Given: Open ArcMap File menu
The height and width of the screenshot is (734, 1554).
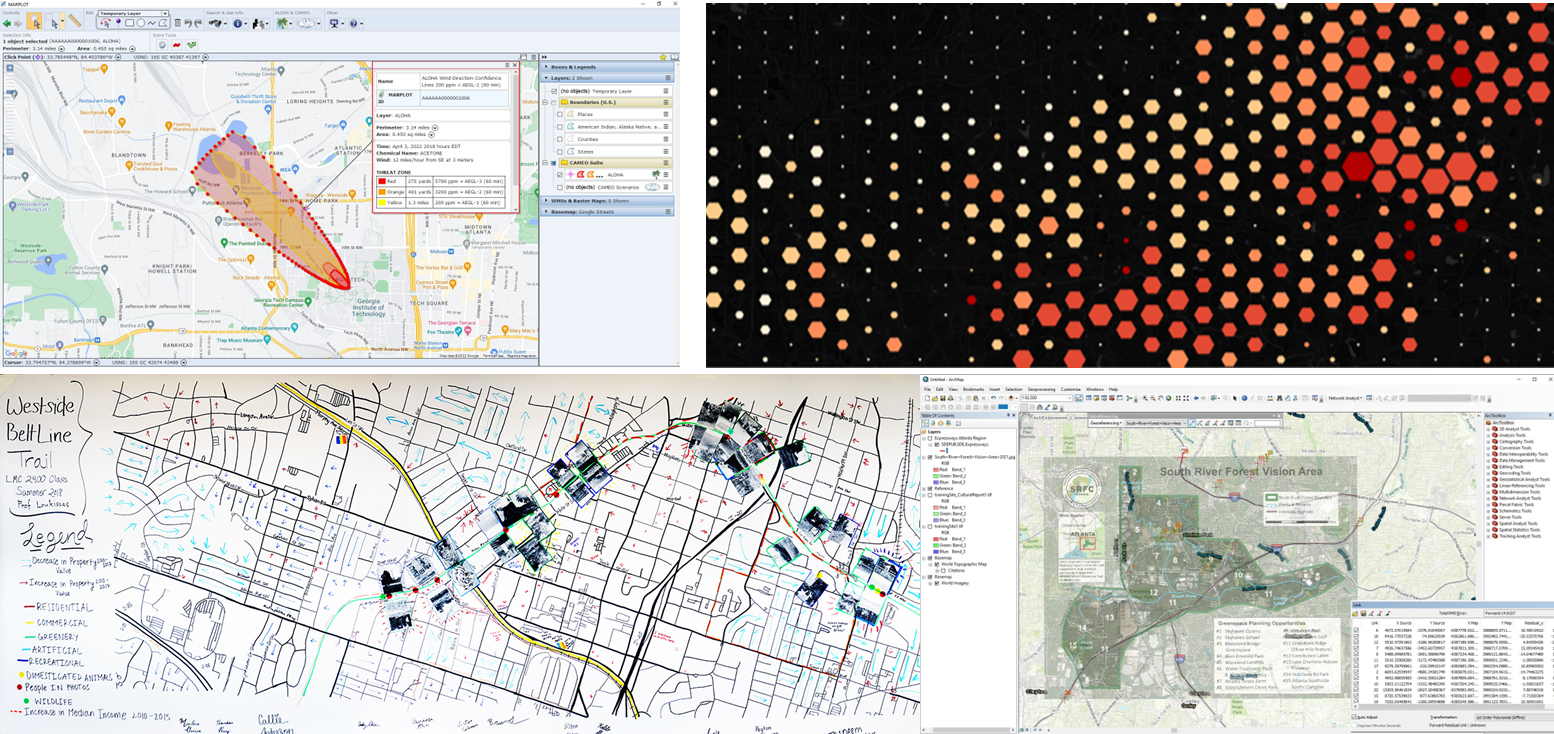Looking at the screenshot, I should 927,389.
